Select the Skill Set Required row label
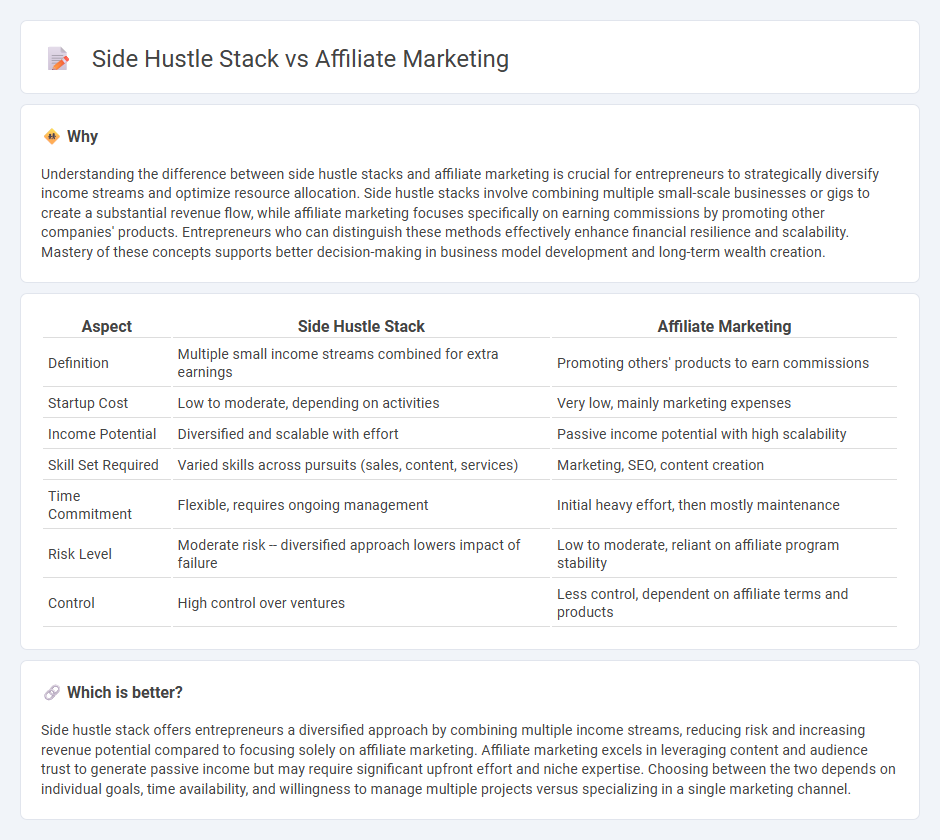The height and width of the screenshot is (840, 940). [x=103, y=465]
